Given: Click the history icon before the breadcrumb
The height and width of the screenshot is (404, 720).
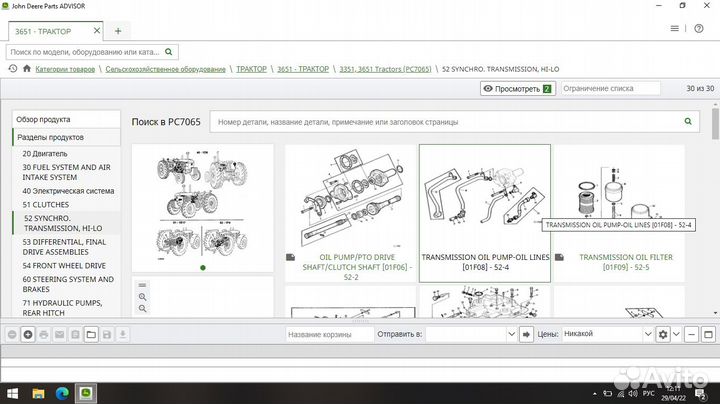Looking at the screenshot, I should 12,69.
